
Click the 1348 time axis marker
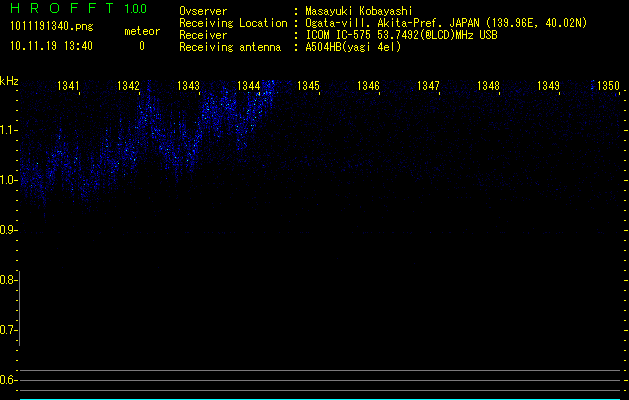pos(488,85)
